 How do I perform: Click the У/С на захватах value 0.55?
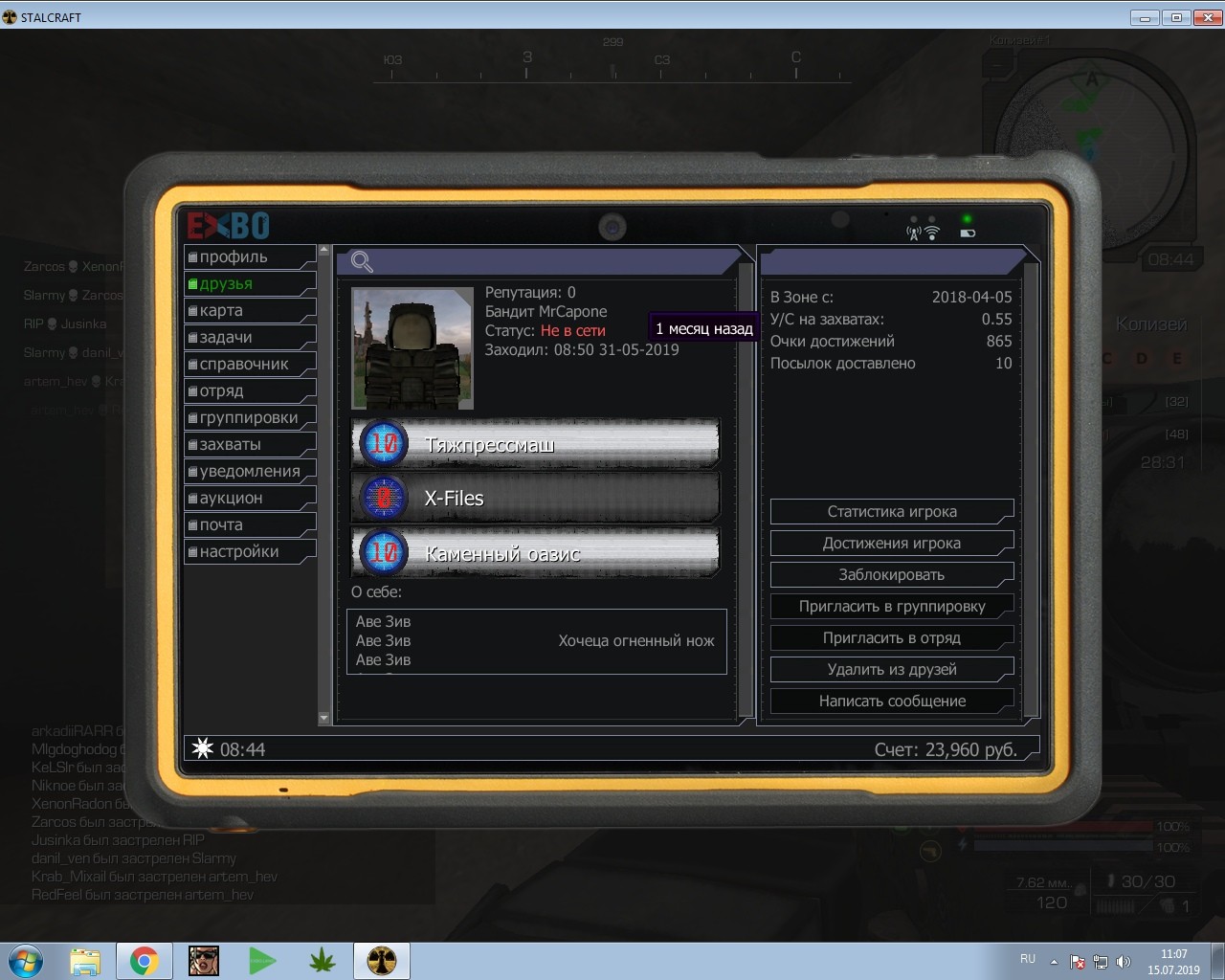point(996,320)
